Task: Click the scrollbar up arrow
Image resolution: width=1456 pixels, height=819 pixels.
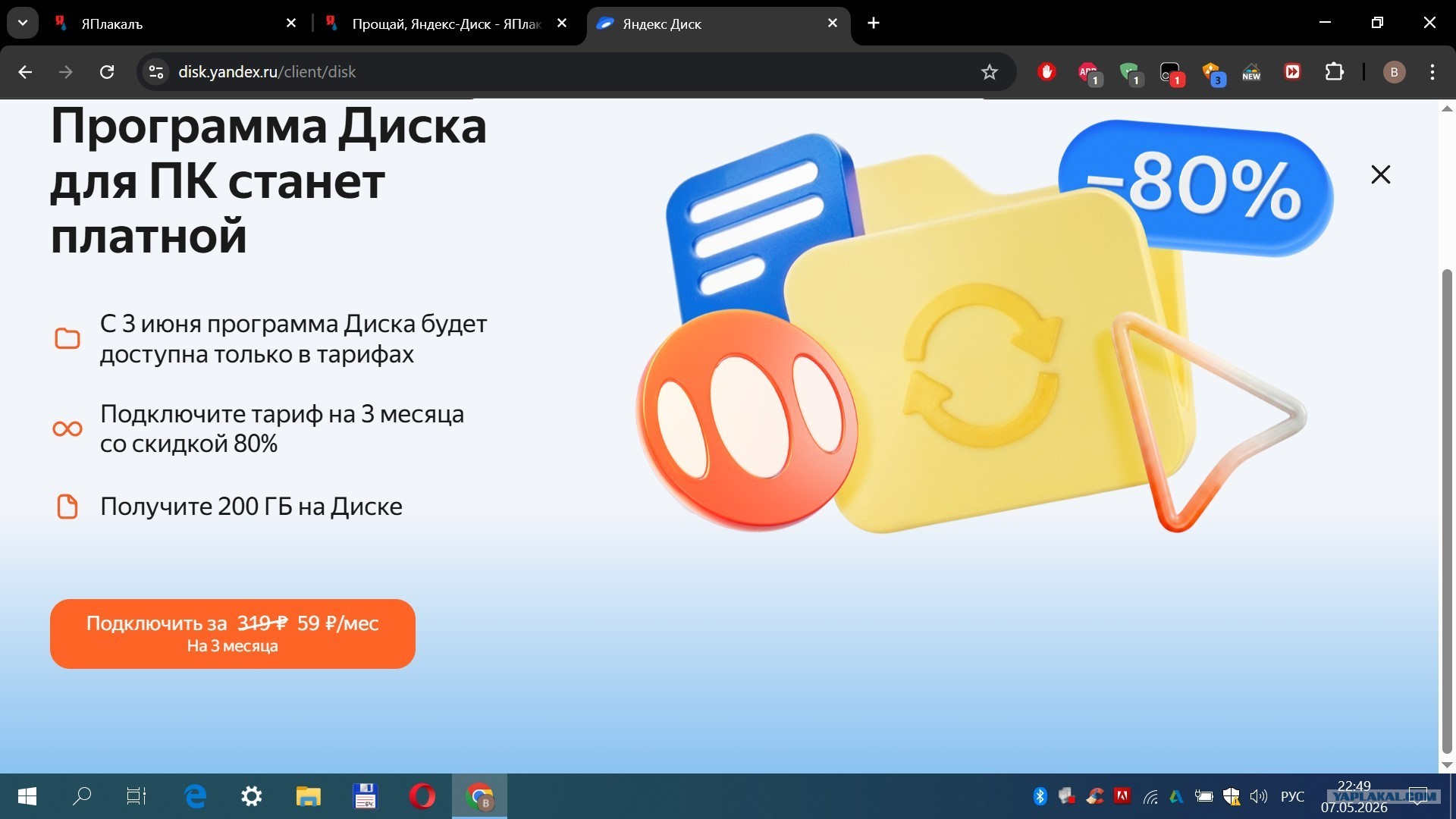Action: point(1447,108)
